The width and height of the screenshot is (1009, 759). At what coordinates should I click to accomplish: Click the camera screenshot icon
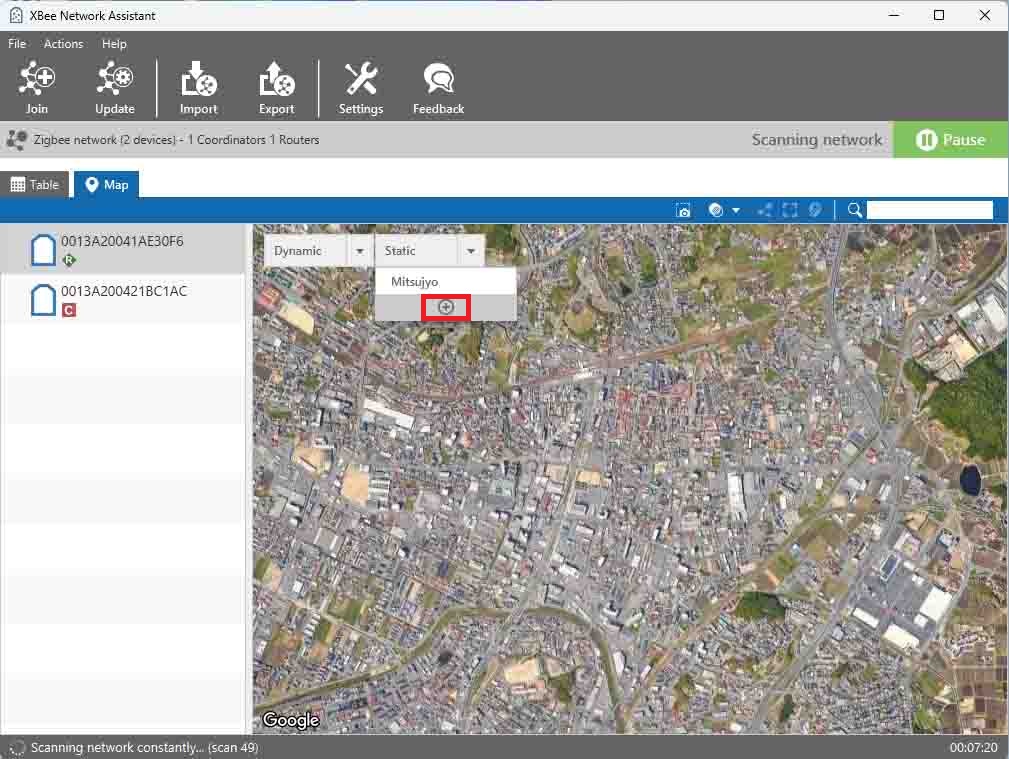683,211
